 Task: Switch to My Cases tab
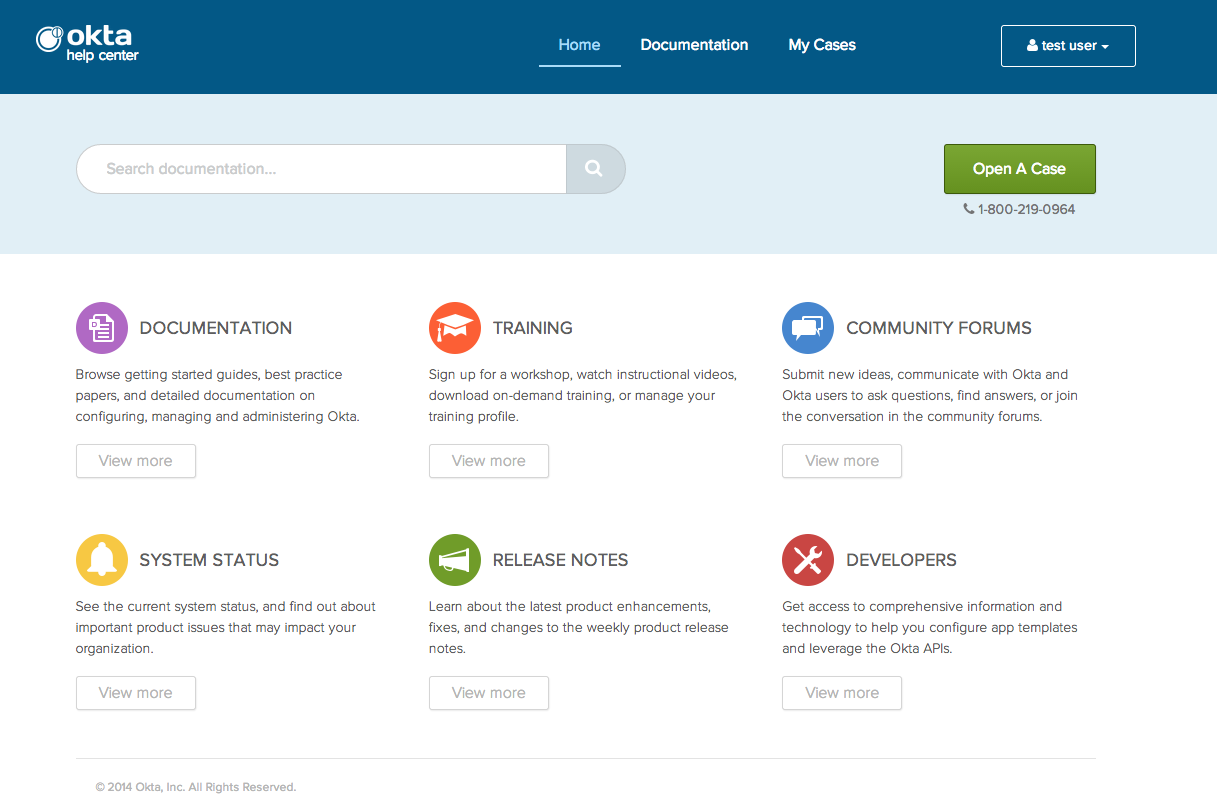tap(822, 45)
